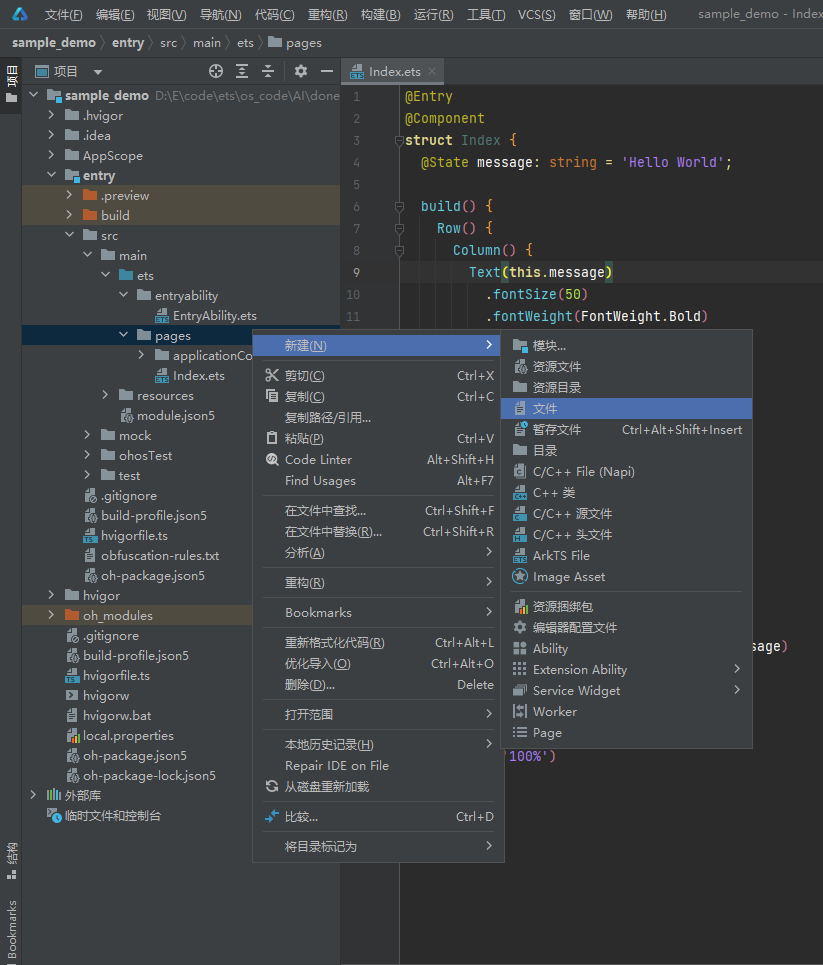Click the copy icon beside 复制(C)

point(271,396)
